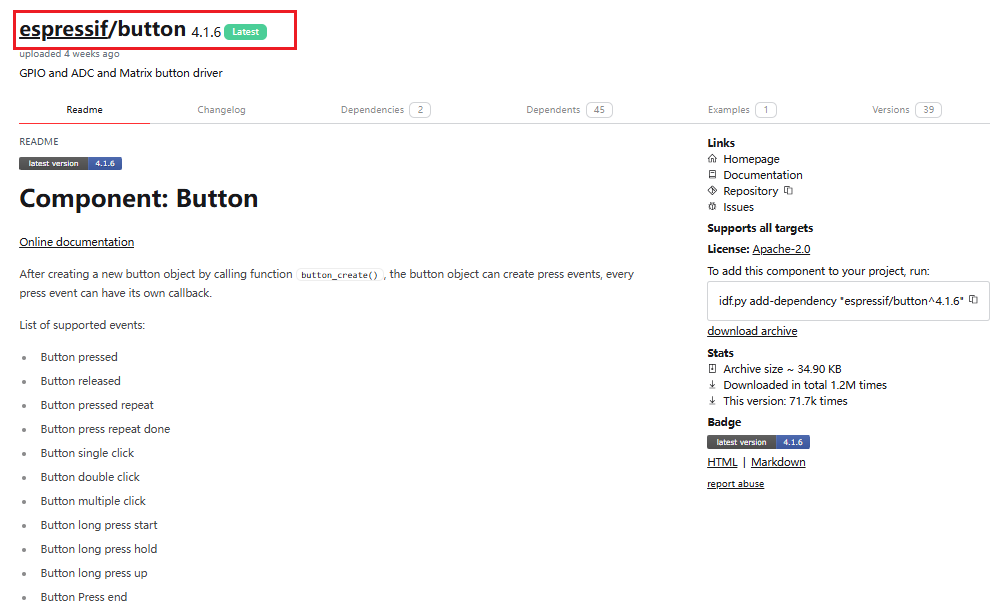
Task: Copy the add-dependency command
Action: pos(973,300)
